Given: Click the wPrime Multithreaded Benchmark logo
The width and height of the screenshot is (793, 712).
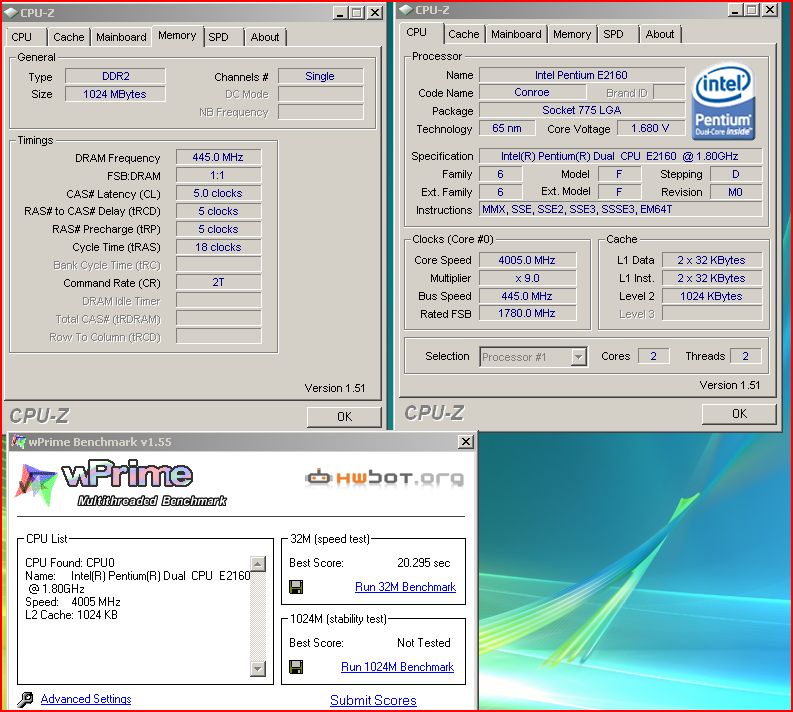Looking at the screenshot, I should 121,483.
